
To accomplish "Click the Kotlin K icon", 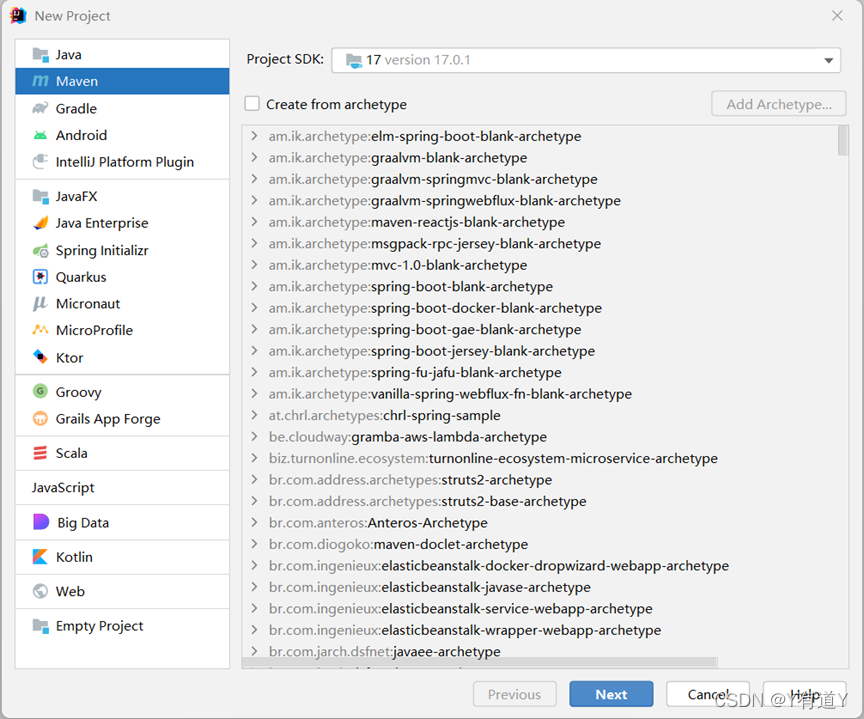I will tap(40, 556).
